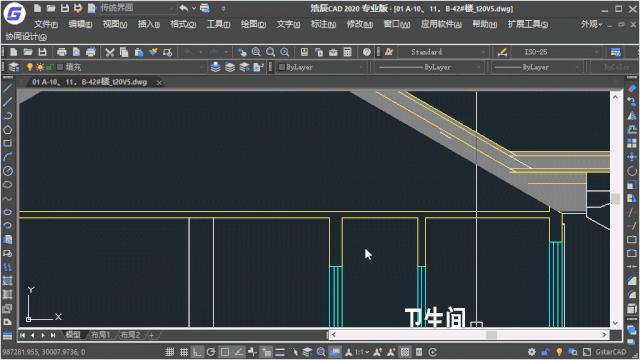Image resolution: width=640 pixels, height=360 pixels.
Task: Select the Line tool in left toolbar
Action: pos(7,88)
